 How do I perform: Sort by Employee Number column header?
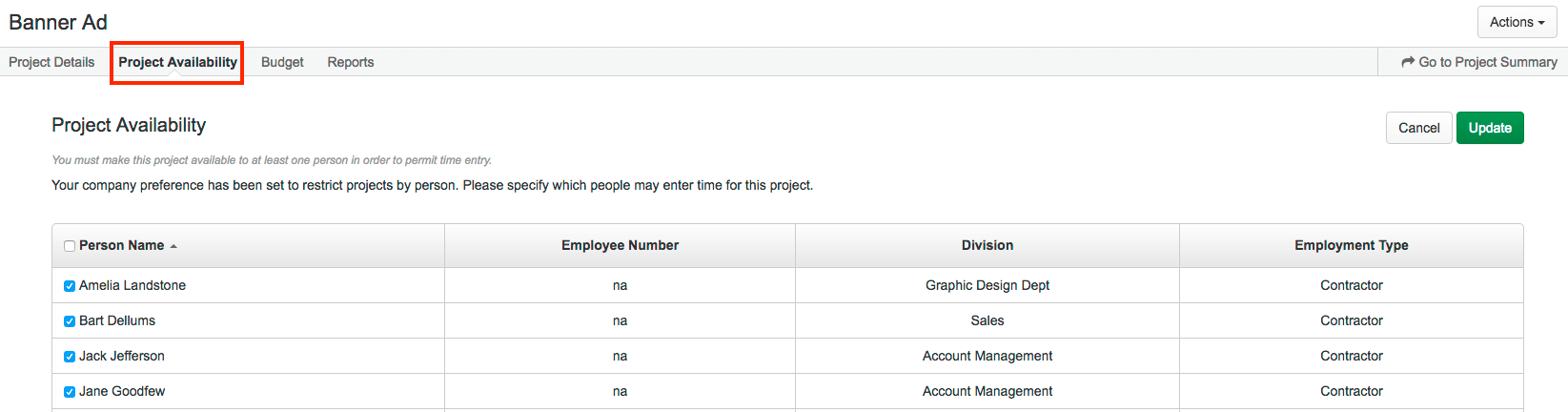click(620, 245)
